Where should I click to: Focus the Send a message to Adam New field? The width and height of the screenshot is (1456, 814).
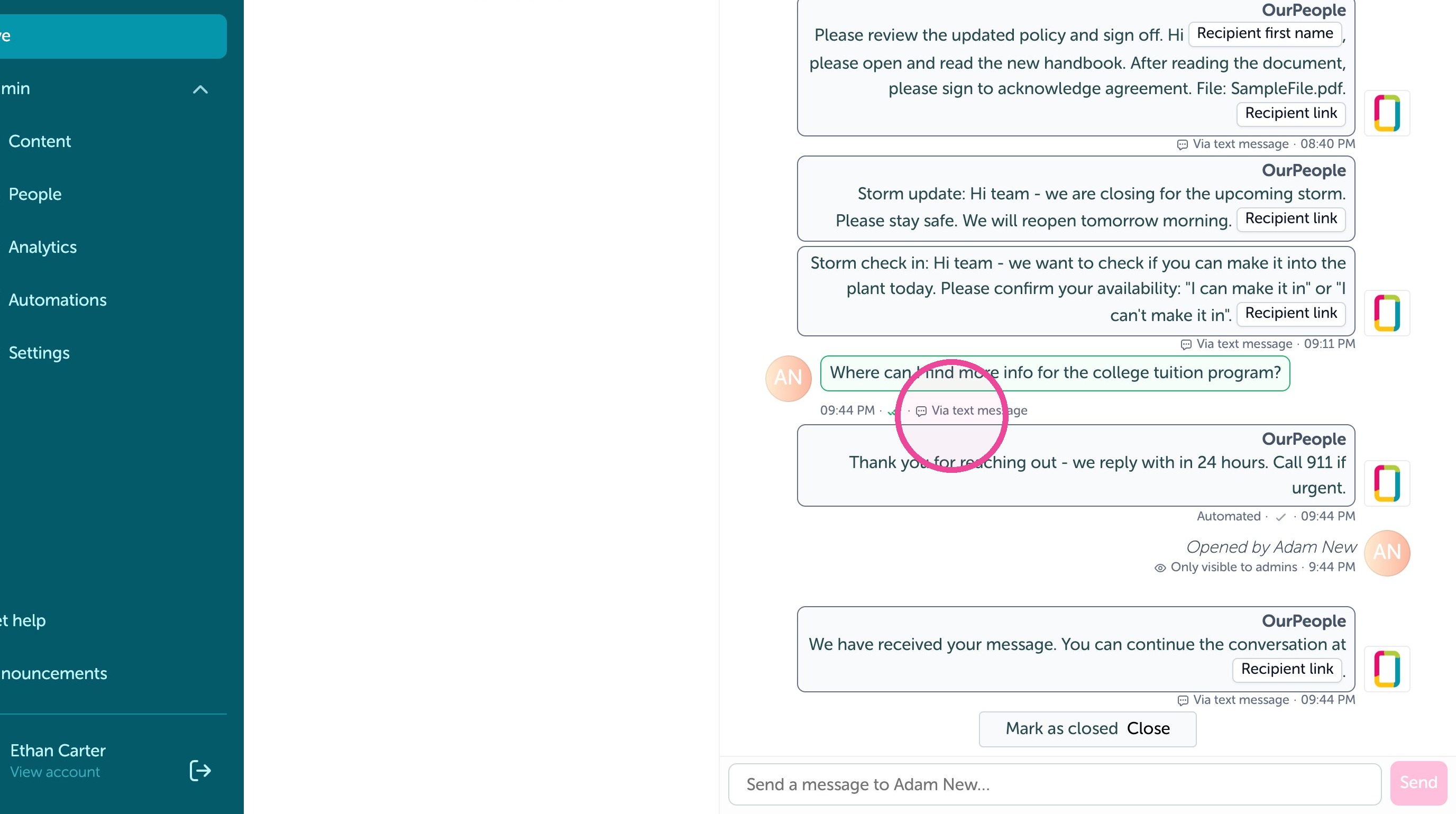point(1055,784)
